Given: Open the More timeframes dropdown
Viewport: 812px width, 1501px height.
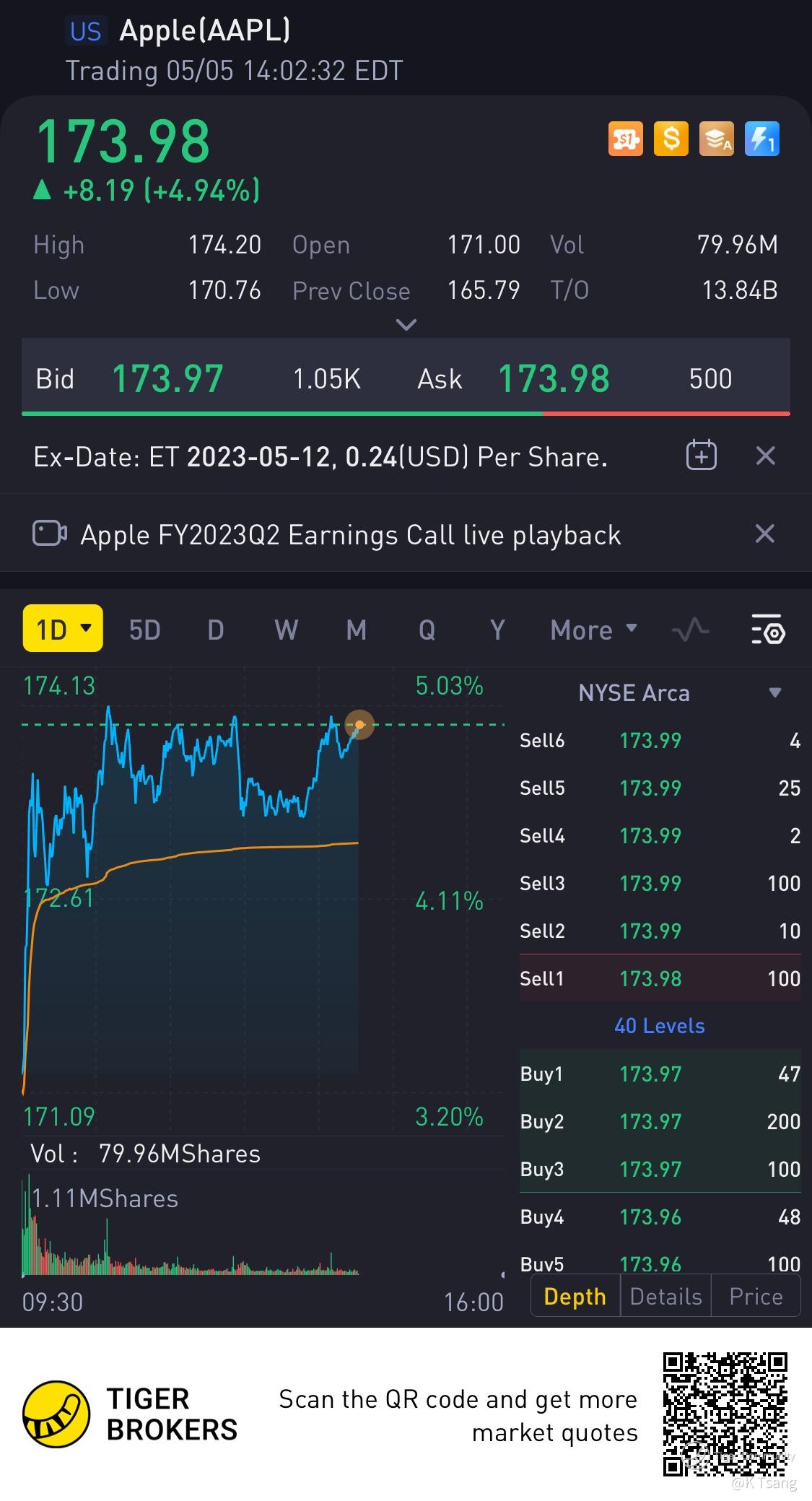Looking at the screenshot, I should pyautogui.click(x=593, y=630).
